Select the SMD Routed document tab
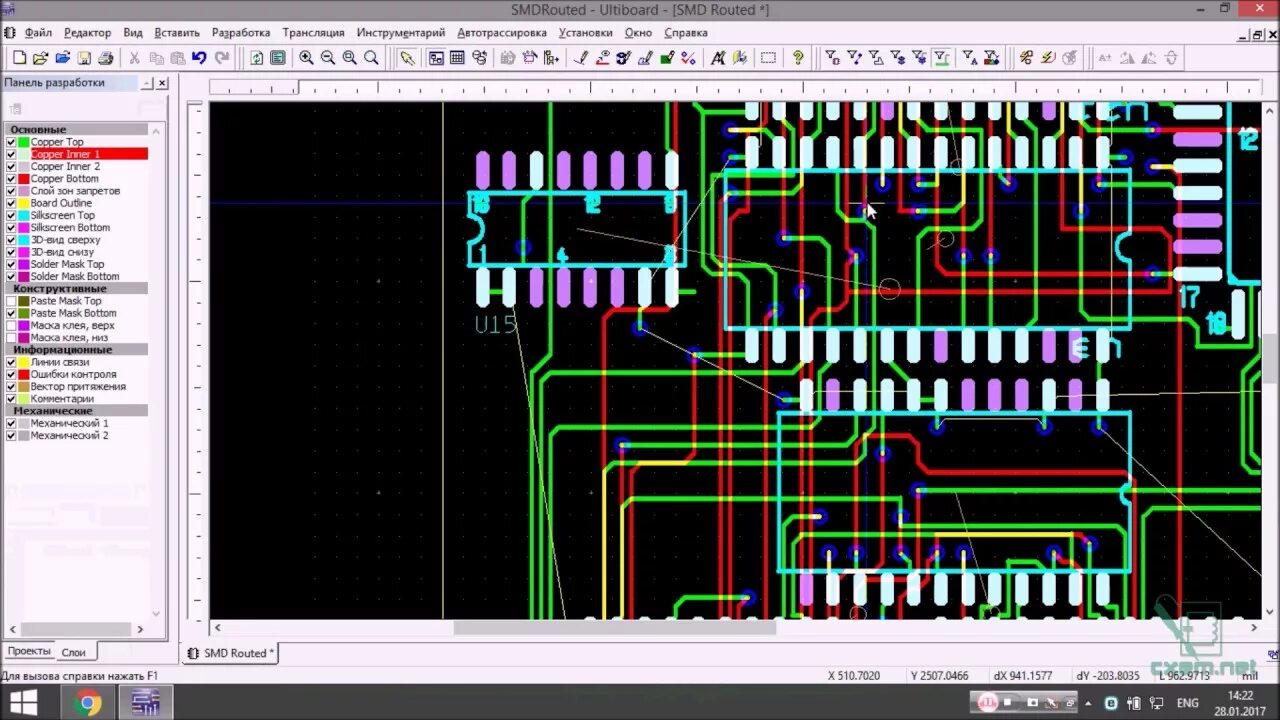 pyautogui.click(x=231, y=653)
